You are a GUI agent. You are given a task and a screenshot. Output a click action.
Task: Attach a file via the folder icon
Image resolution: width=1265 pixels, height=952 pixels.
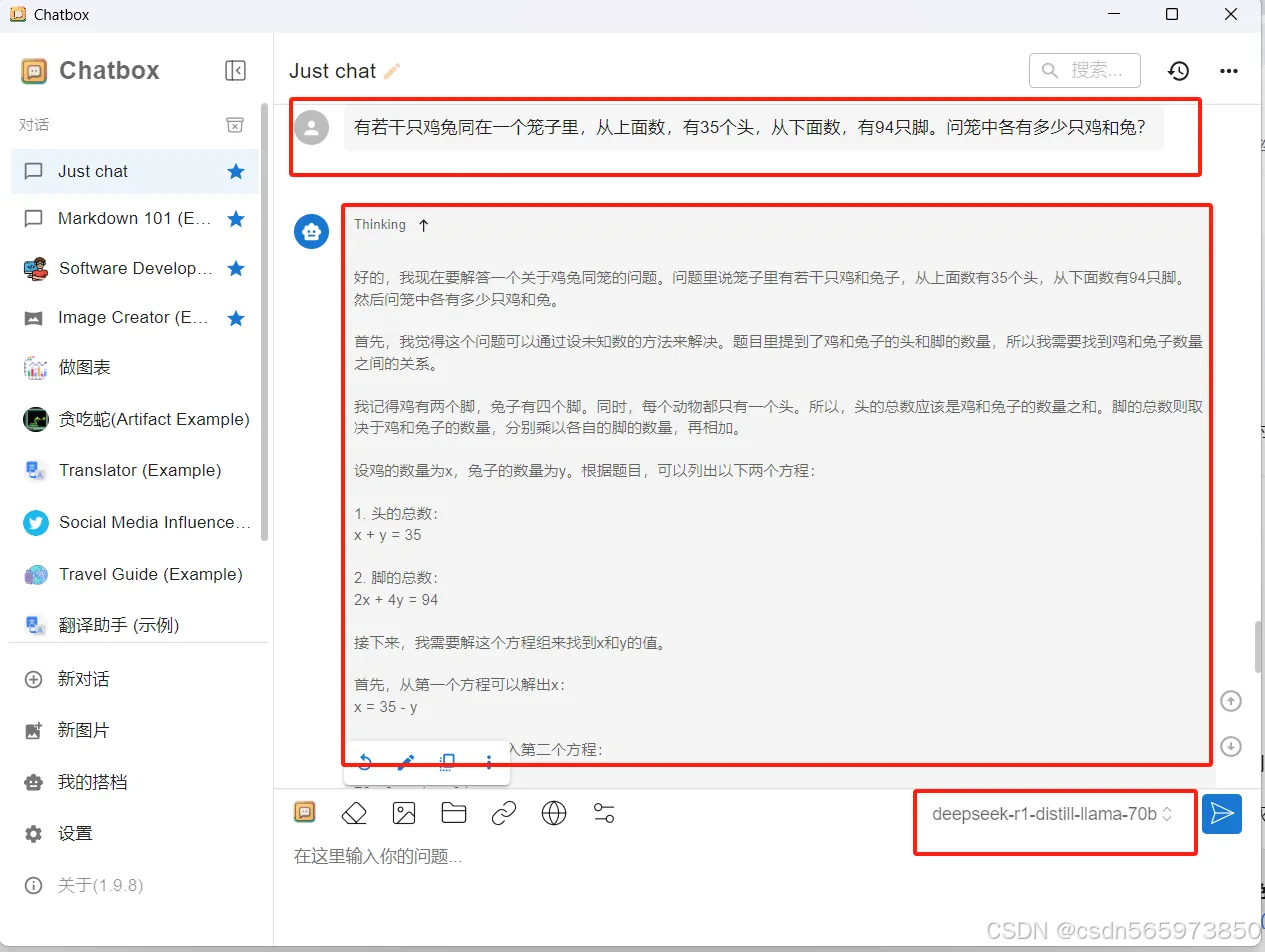coord(454,813)
